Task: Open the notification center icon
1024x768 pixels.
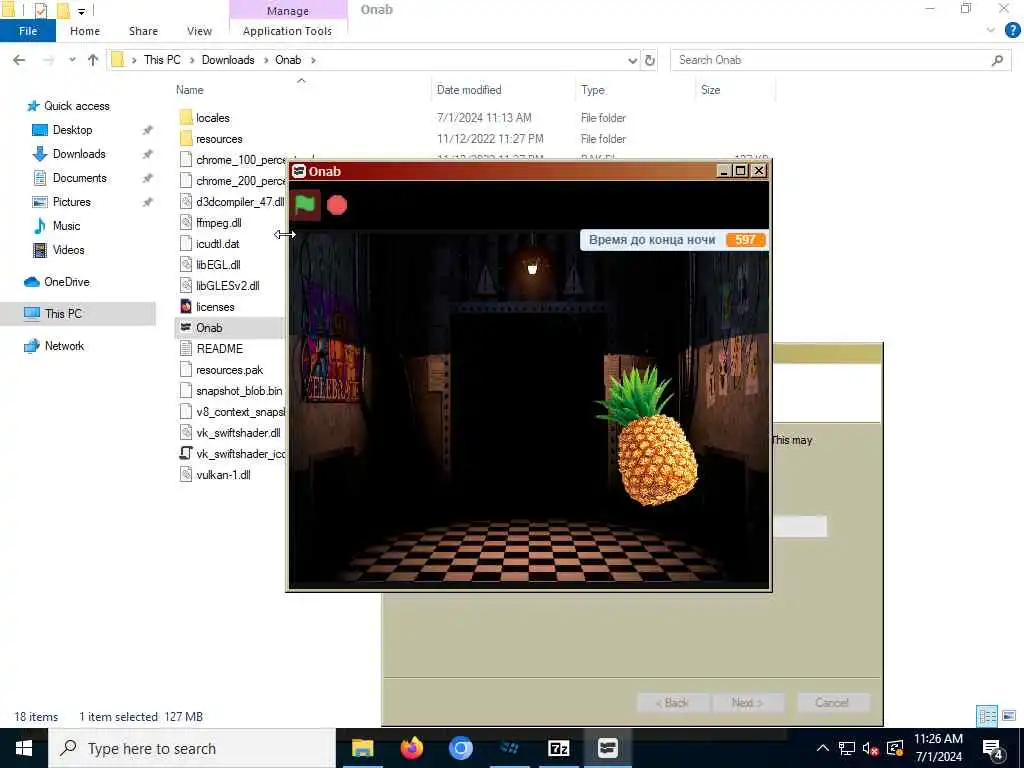Action: (993, 749)
